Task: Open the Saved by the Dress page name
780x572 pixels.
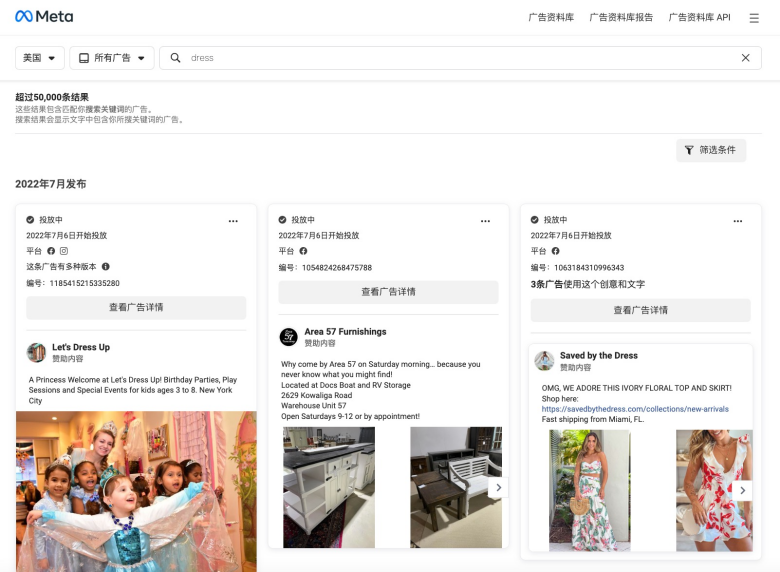Action: point(598,356)
